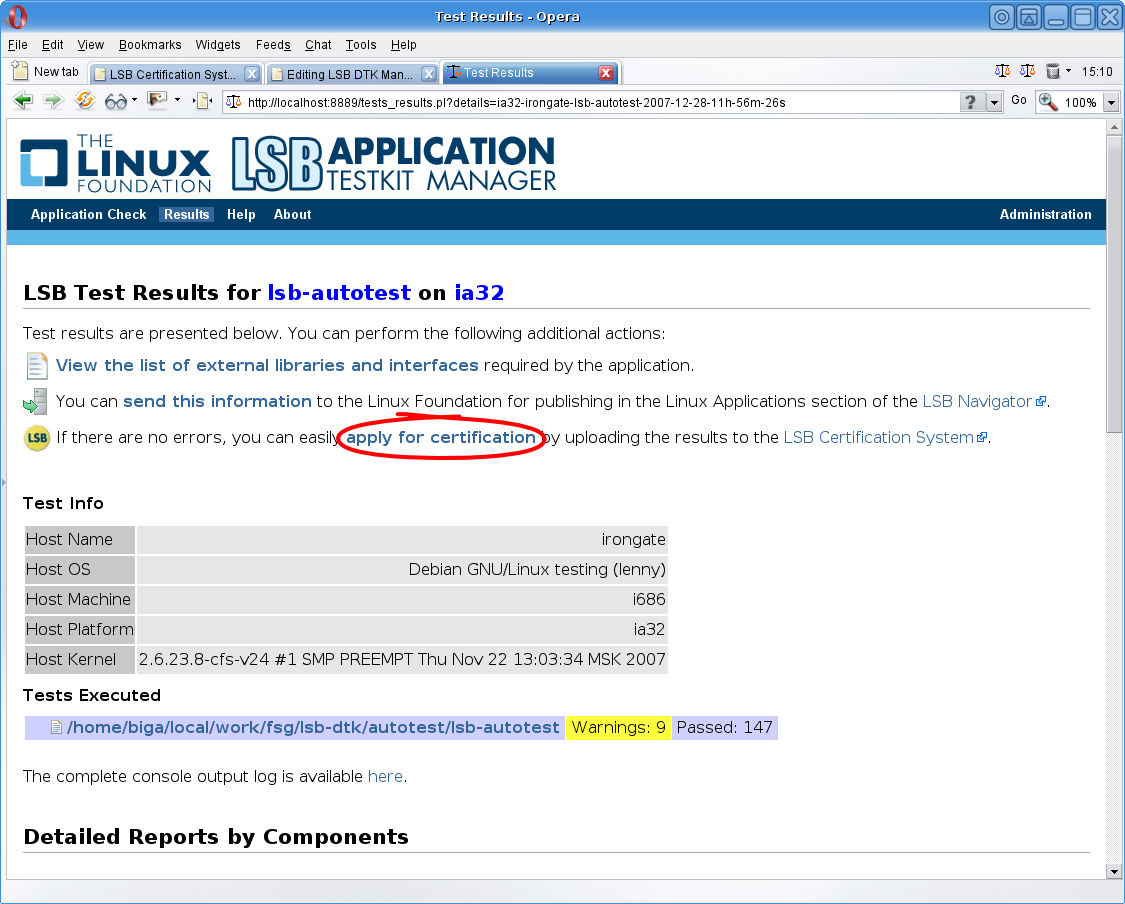Open the Widgets menu

pos(218,44)
